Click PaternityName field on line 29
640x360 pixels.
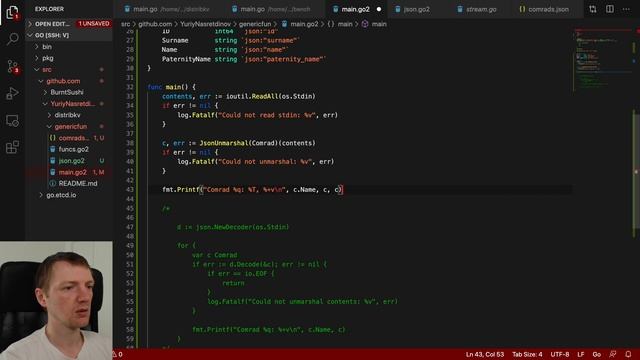tap(186, 60)
